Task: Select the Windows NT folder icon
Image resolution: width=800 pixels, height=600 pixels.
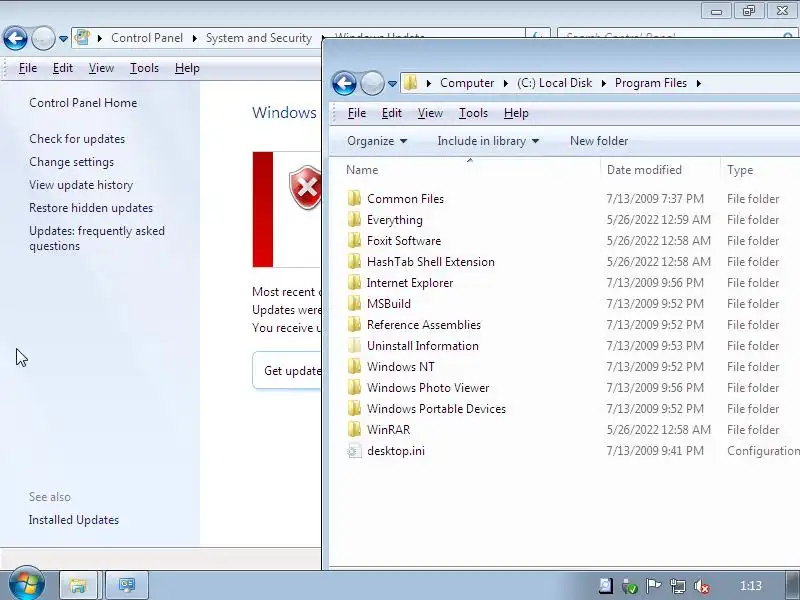Action: coord(354,366)
